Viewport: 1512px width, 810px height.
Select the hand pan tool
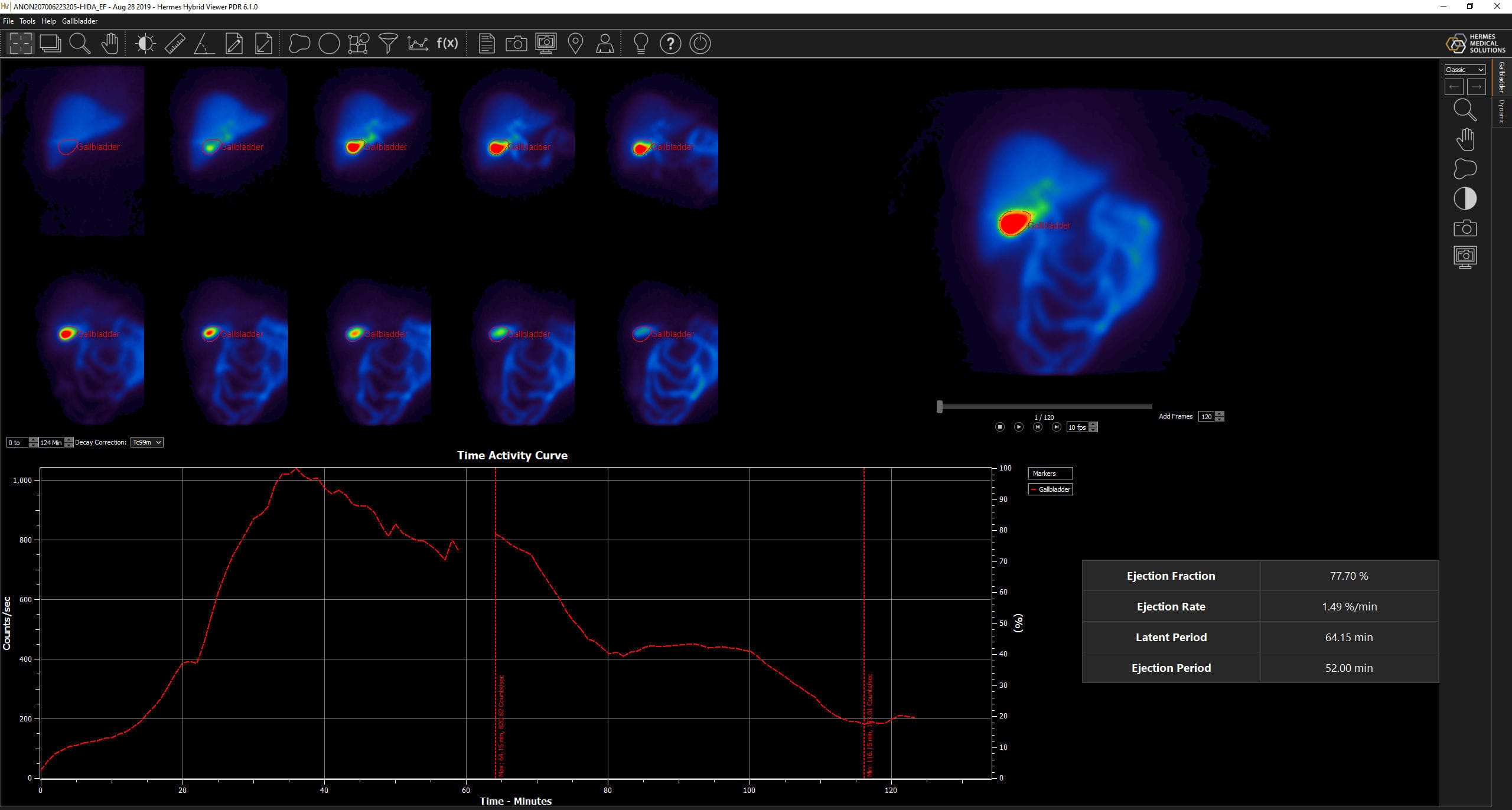pyautogui.click(x=110, y=43)
